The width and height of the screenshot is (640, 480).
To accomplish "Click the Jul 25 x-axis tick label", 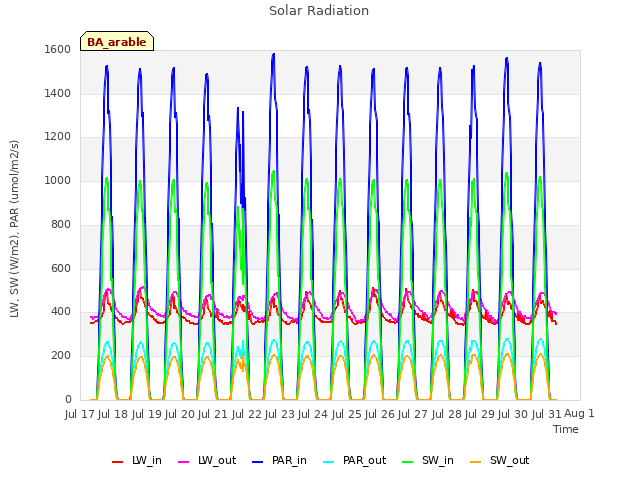I will (x=347, y=414).
